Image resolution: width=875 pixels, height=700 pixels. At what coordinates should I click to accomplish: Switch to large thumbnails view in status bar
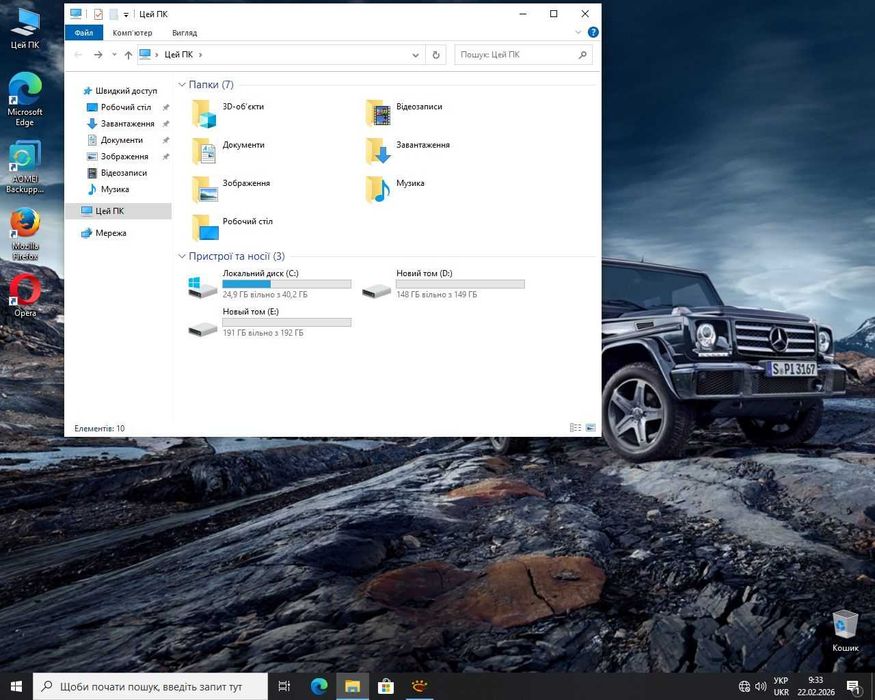pos(590,428)
